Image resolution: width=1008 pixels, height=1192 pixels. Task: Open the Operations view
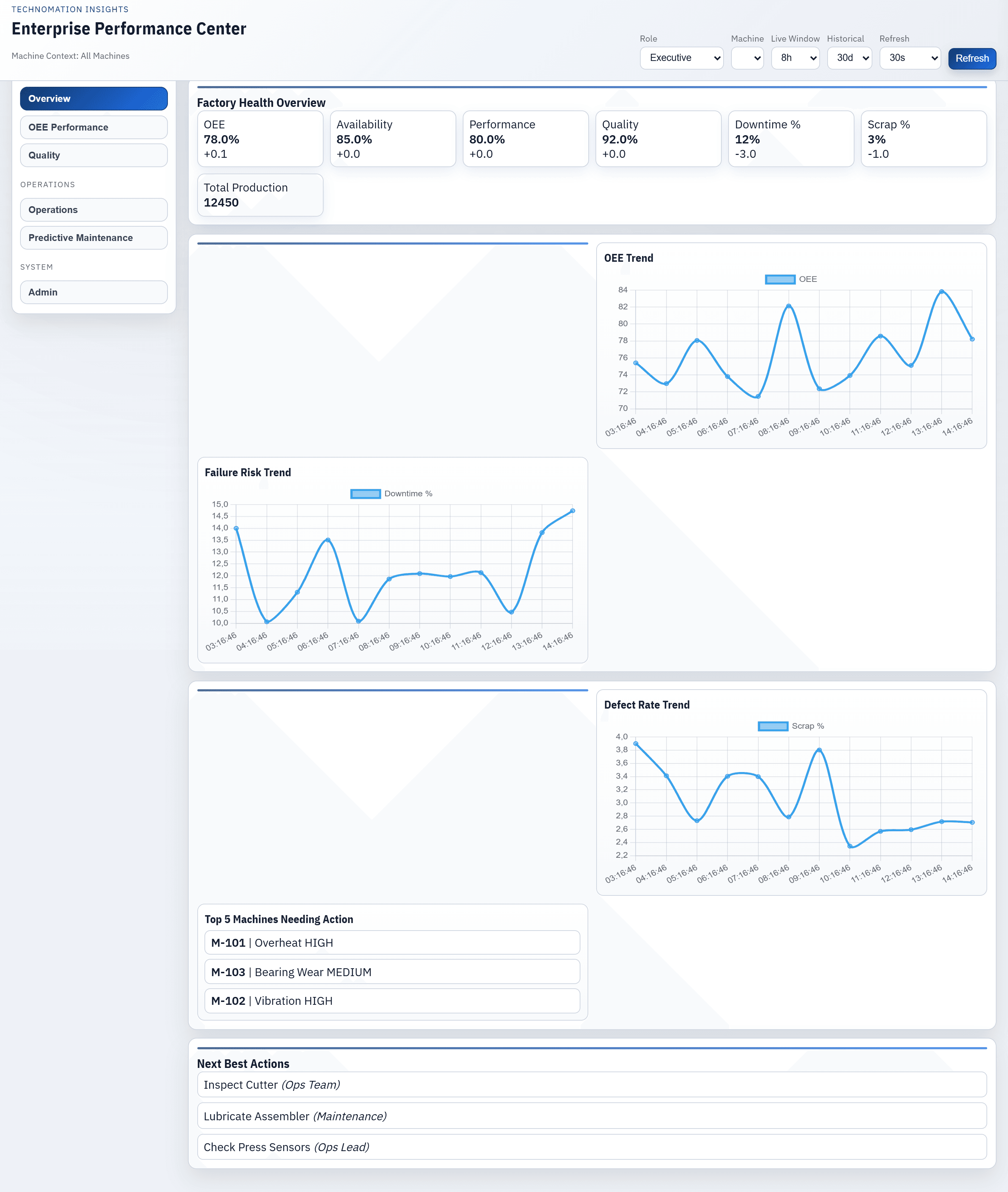(93, 210)
